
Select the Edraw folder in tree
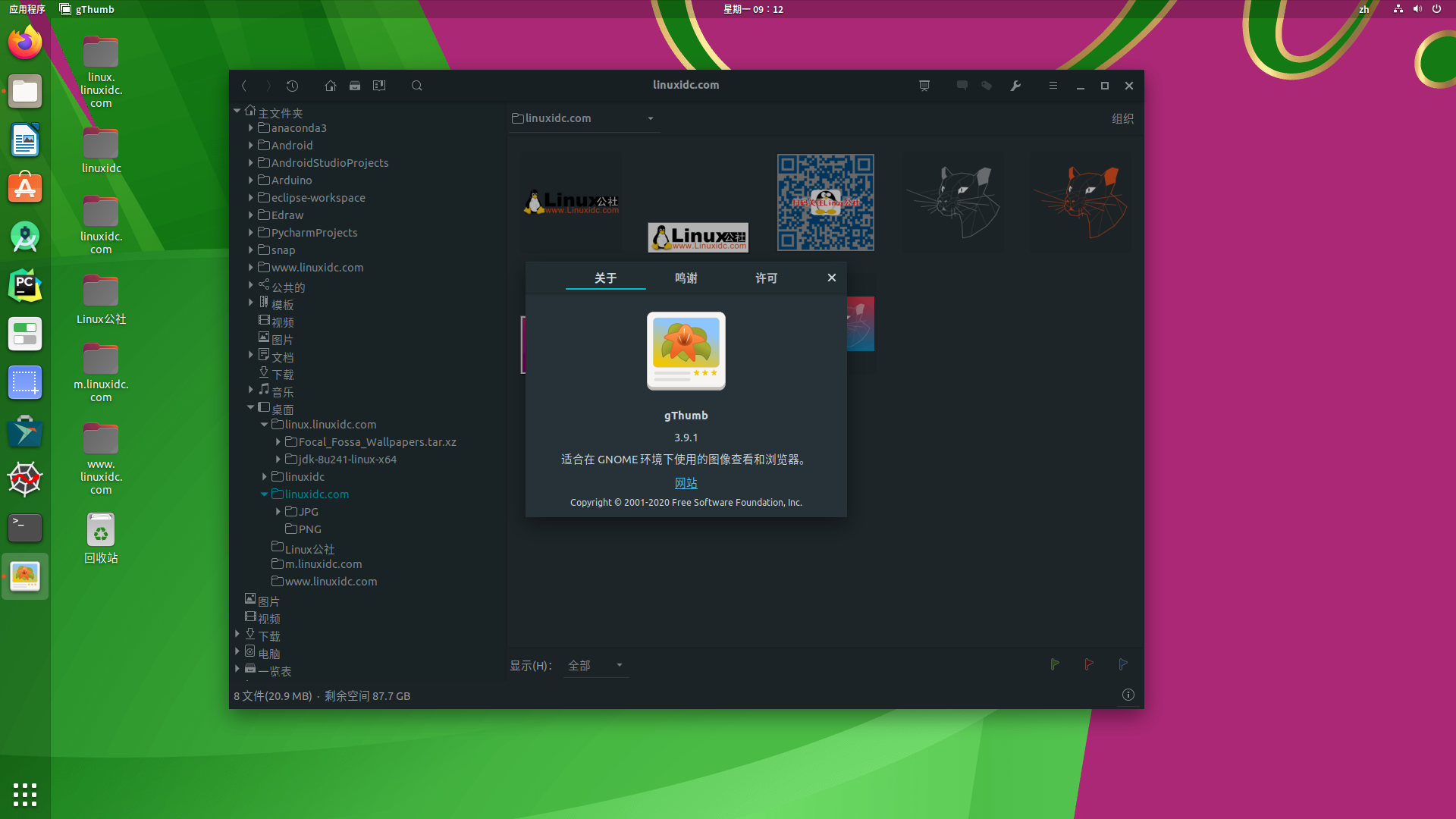tap(281, 215)
